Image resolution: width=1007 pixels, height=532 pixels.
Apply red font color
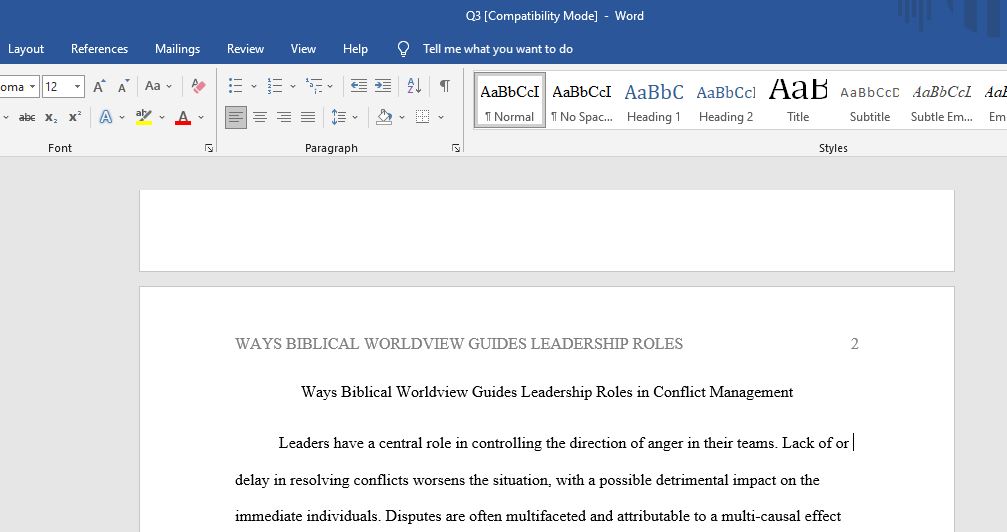click(183, 117)
